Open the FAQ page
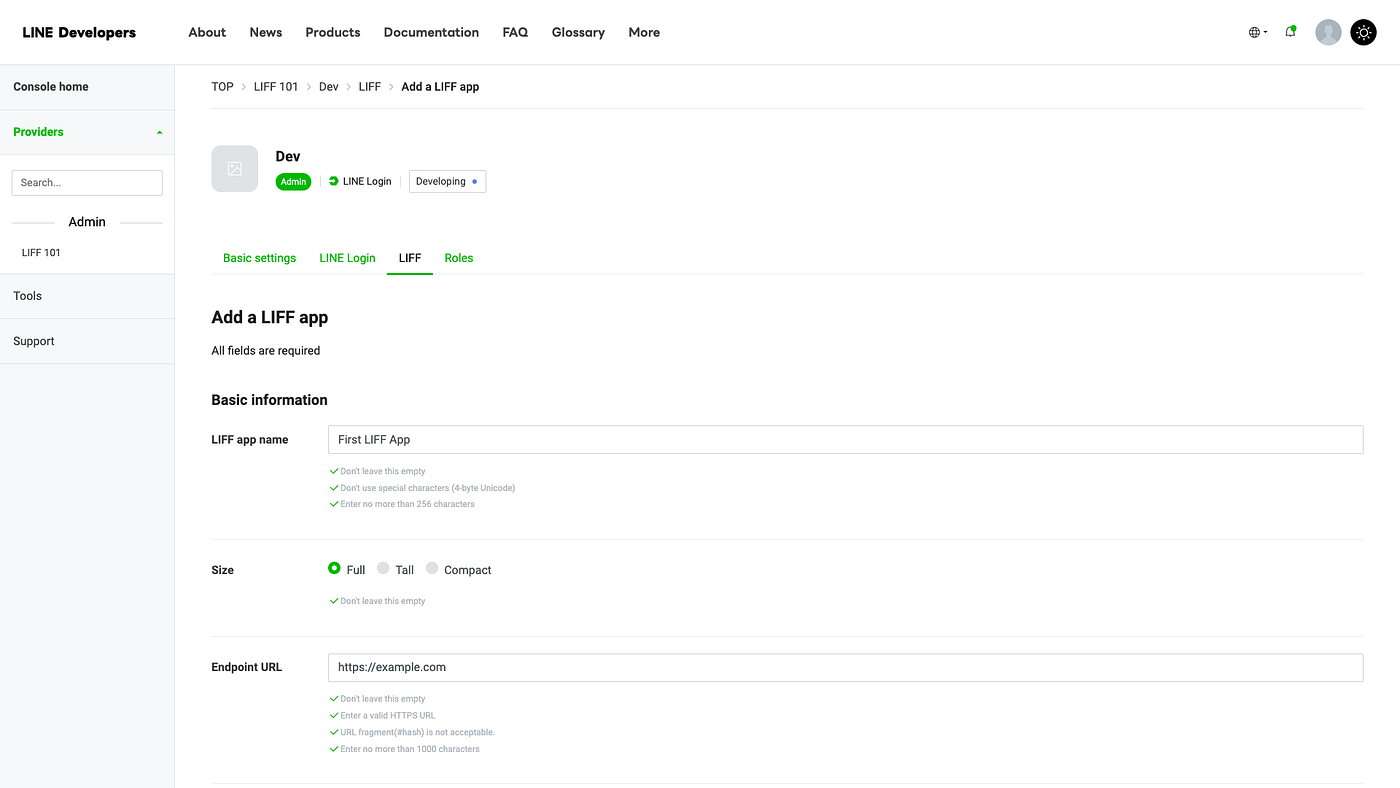 tap(515, 32)
